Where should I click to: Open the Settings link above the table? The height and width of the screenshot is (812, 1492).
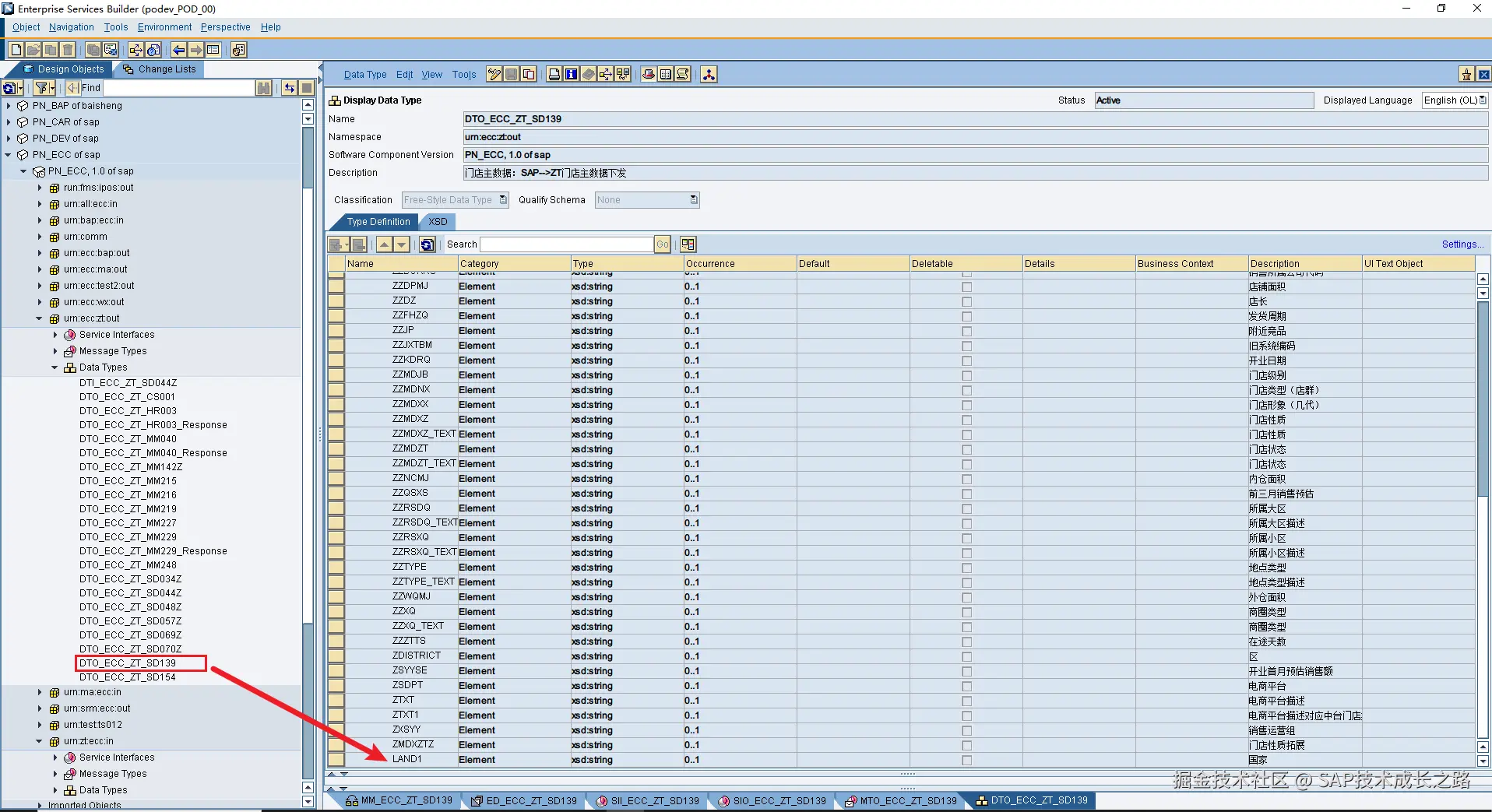(x=1462, y=244)
